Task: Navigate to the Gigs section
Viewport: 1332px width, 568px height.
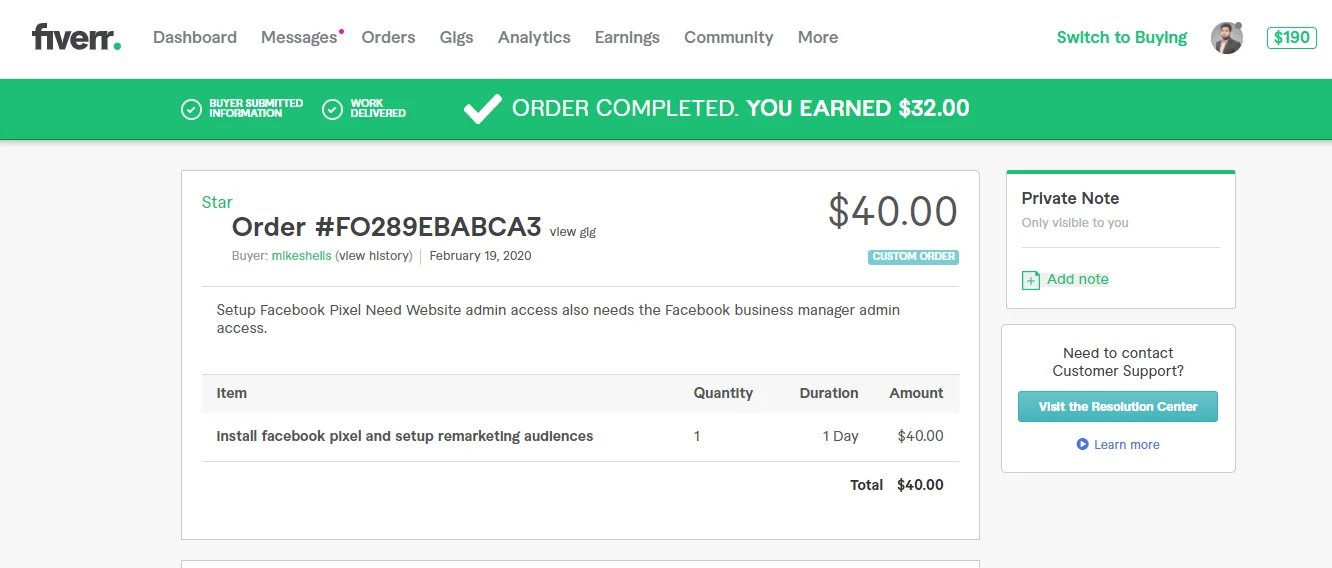Action: 456,38
